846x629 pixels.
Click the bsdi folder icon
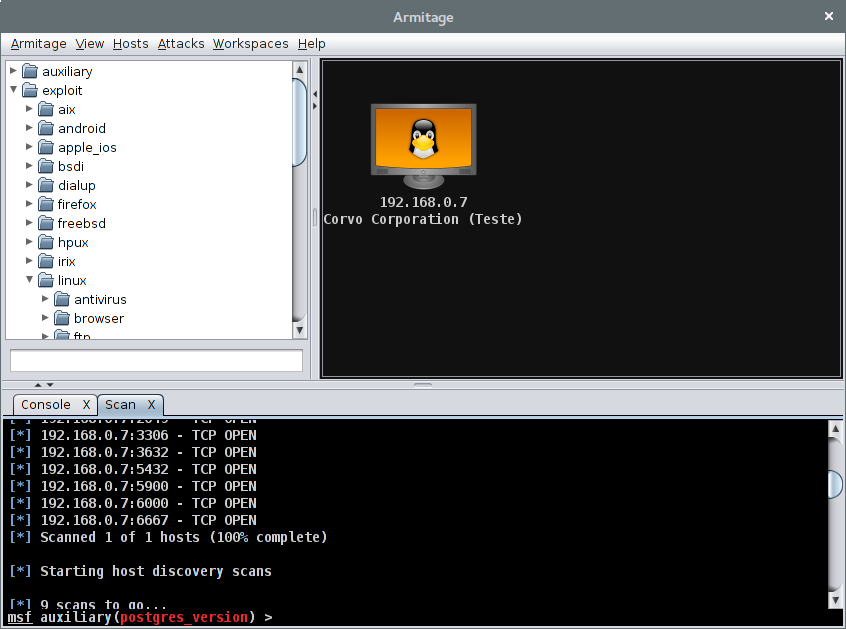[46, 166]
